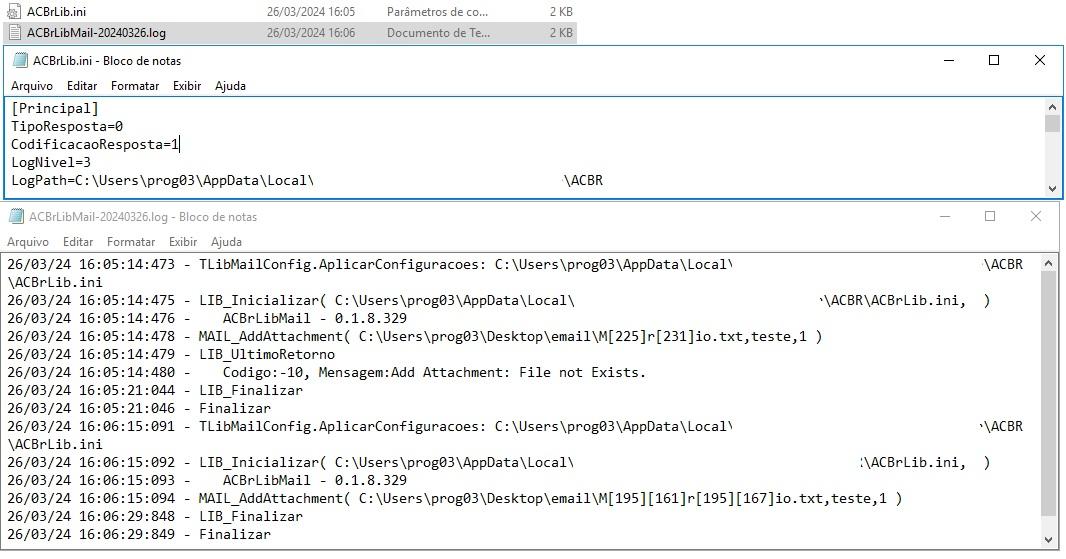1066x559 pixels.
Task: Open Arquivo menu in log Notepad window
Action: pos(28,241)
